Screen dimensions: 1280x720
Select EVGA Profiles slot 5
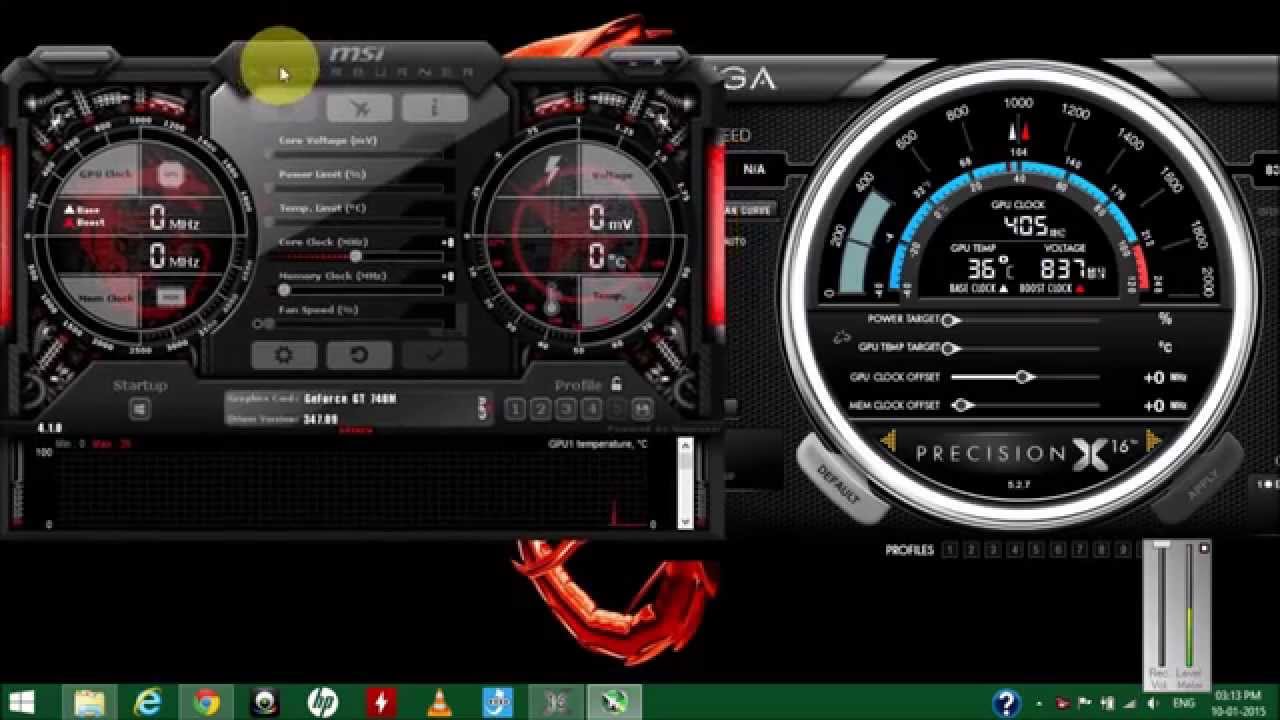[x=1036, y=549]
